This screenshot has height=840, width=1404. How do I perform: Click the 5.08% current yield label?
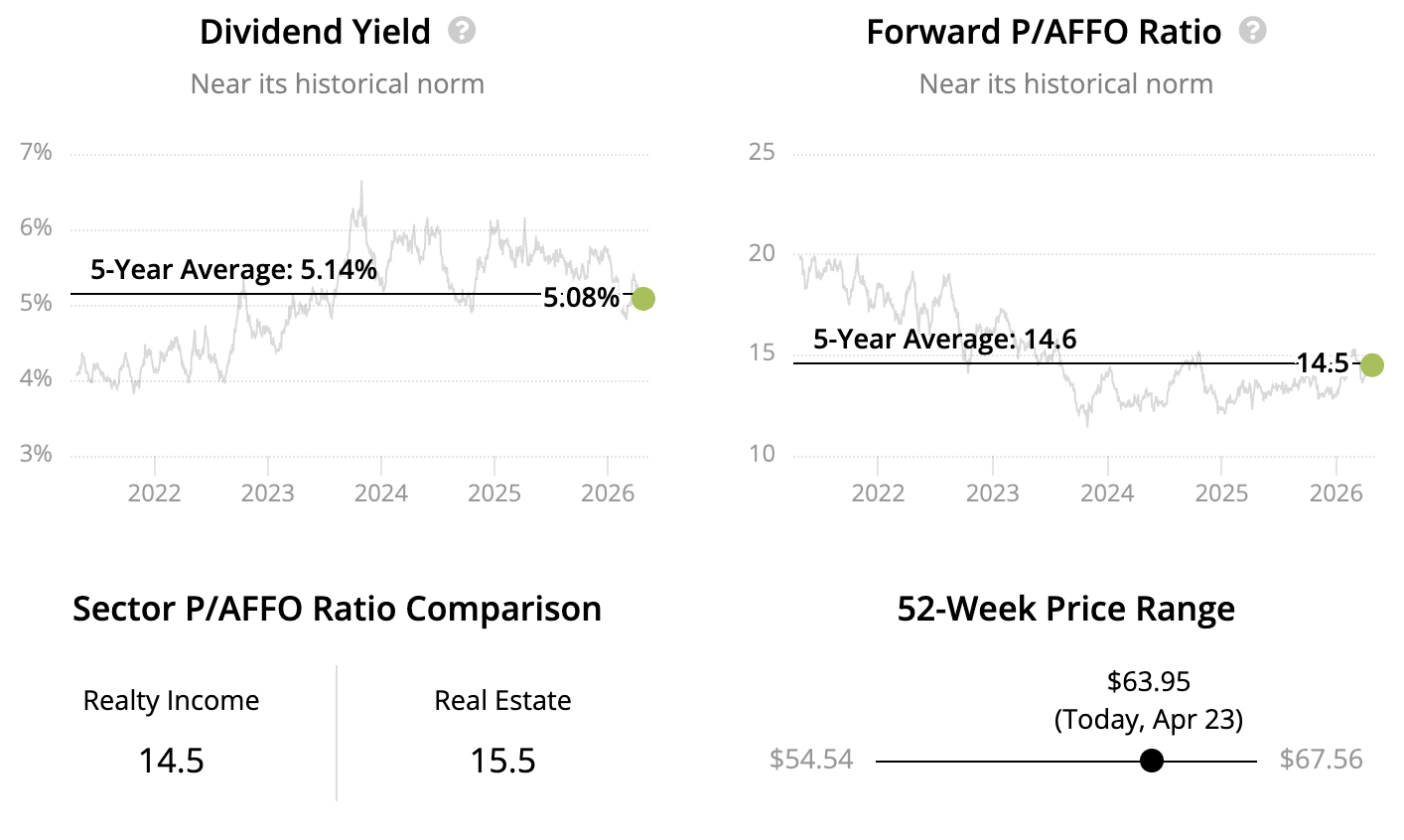click(x=581, y=297)
